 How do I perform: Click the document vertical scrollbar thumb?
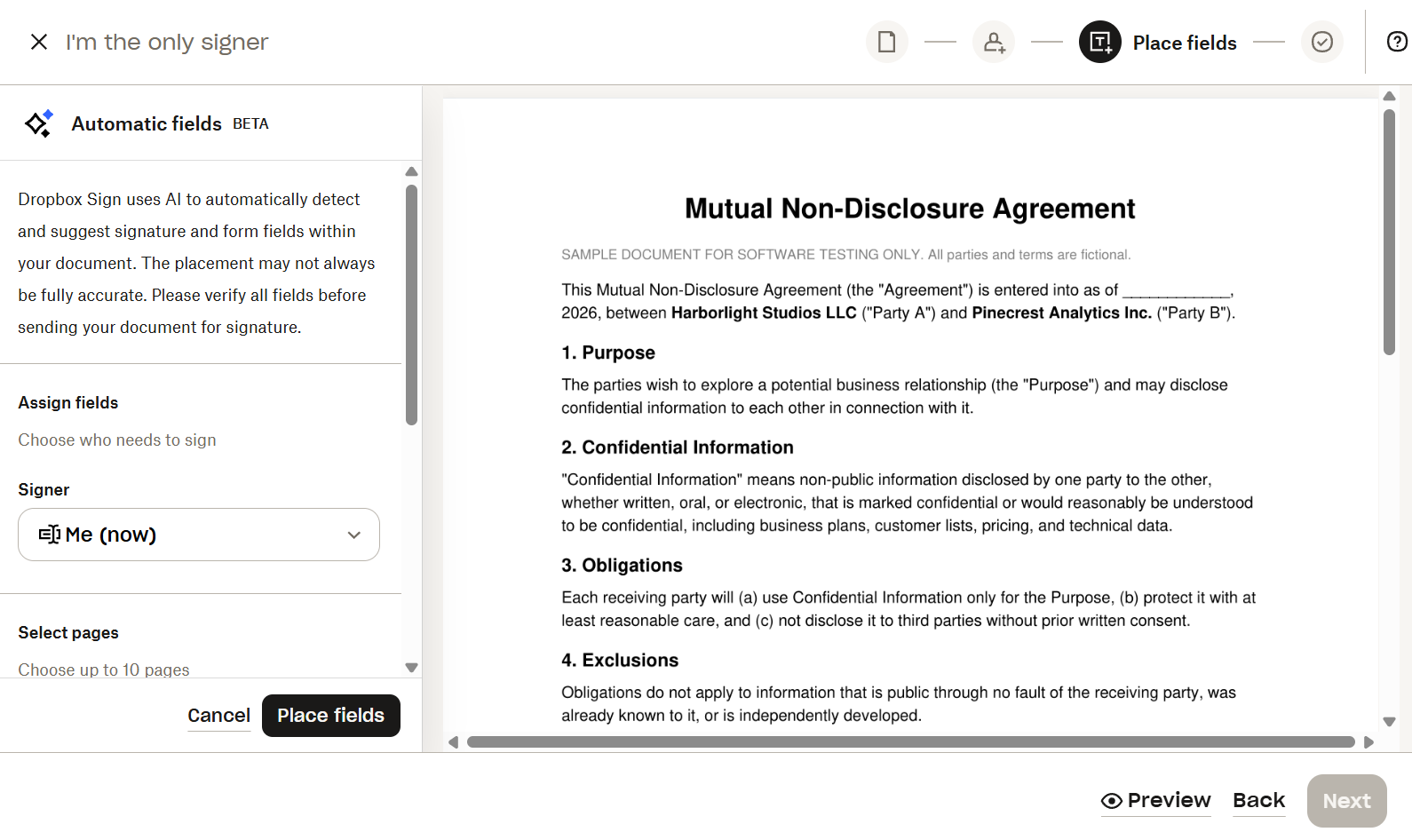coord(1390,231)
